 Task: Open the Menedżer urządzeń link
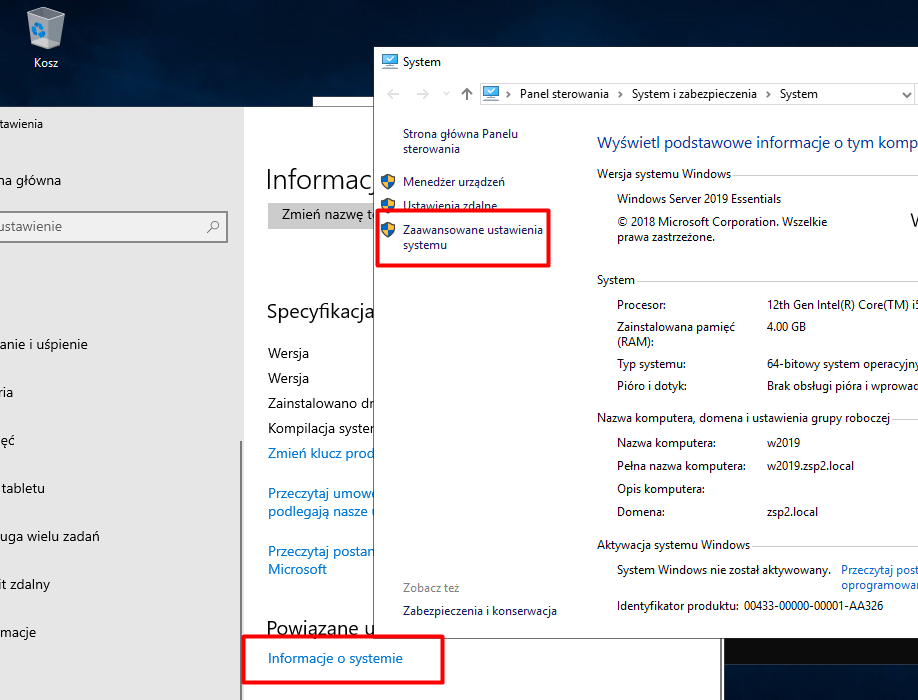(x=453, y=182)
